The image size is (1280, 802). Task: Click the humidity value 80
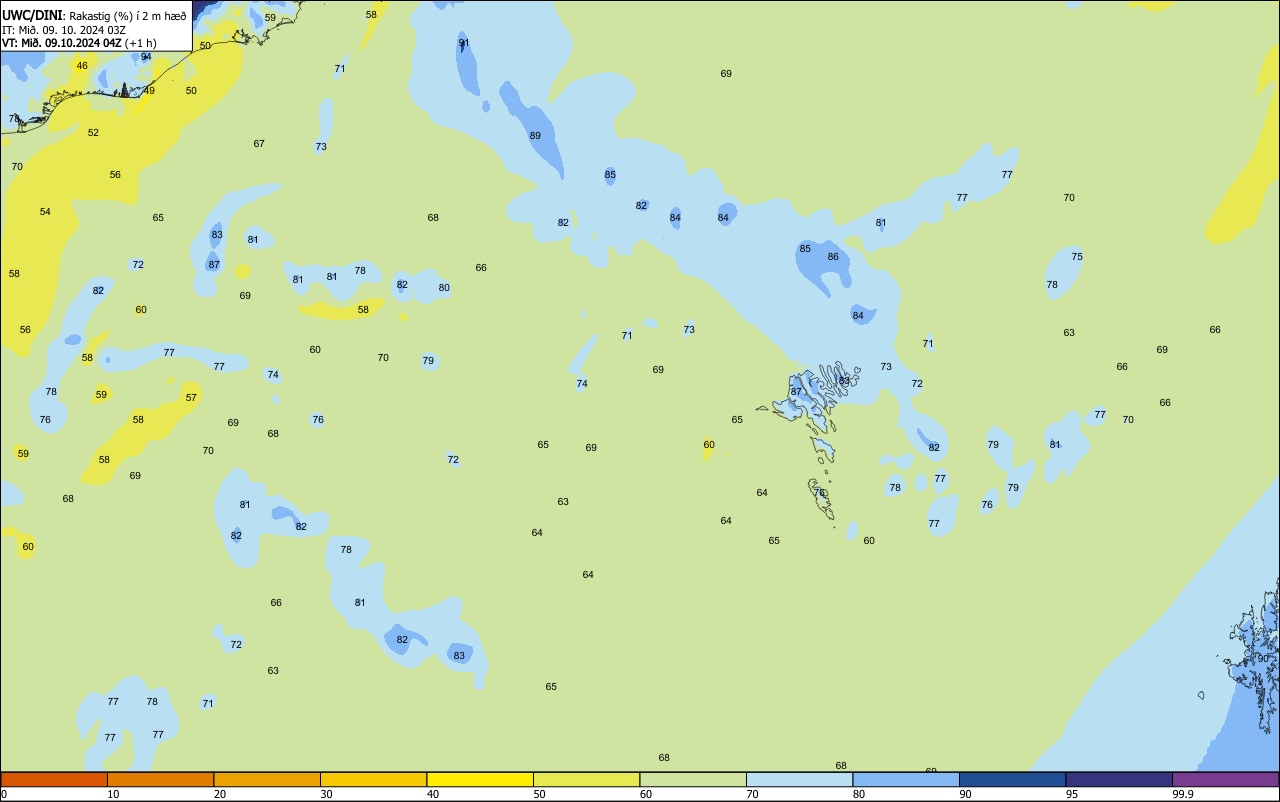tap(444, 288)
